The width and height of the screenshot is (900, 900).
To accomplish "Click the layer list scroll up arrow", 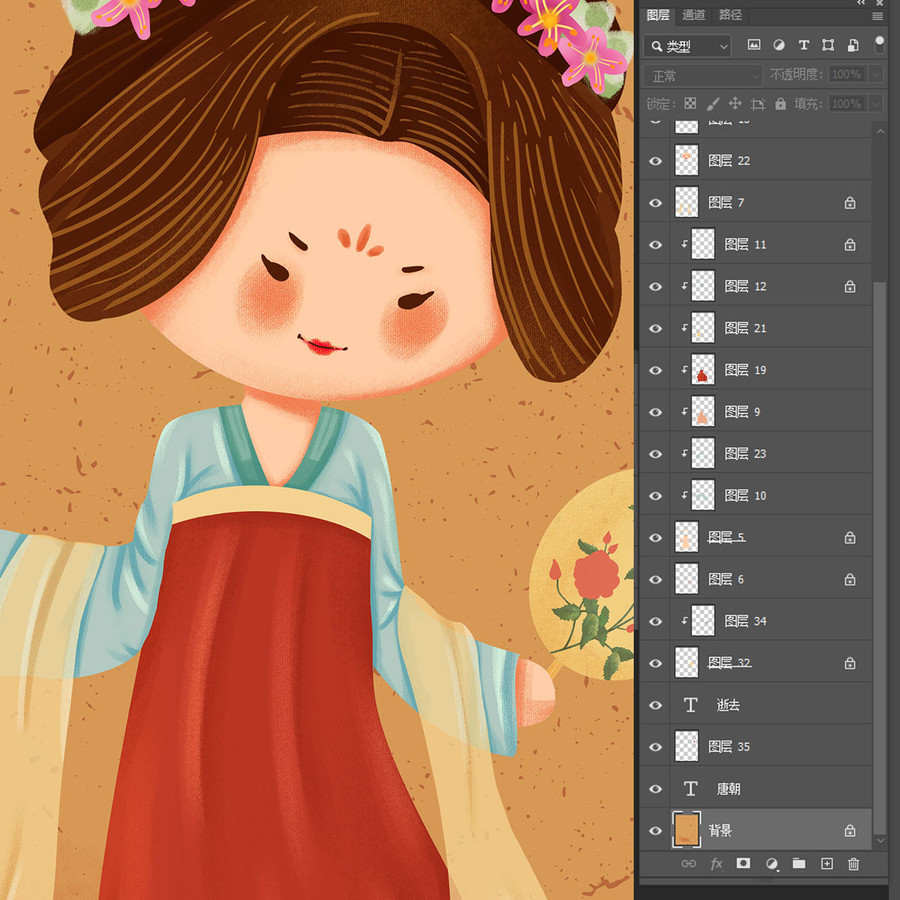I will coord(880,131).
